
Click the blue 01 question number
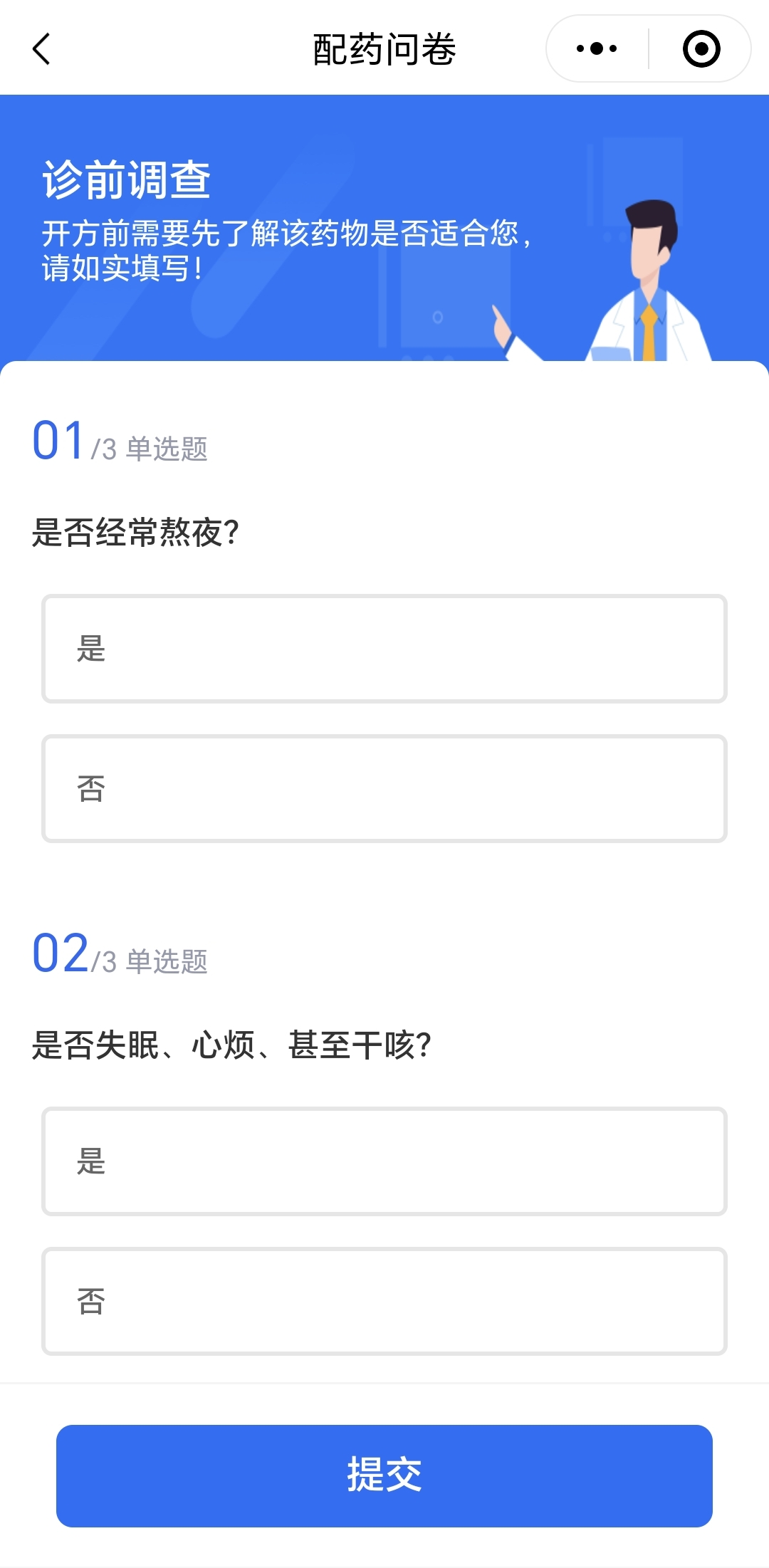click(x=58, y=441)
